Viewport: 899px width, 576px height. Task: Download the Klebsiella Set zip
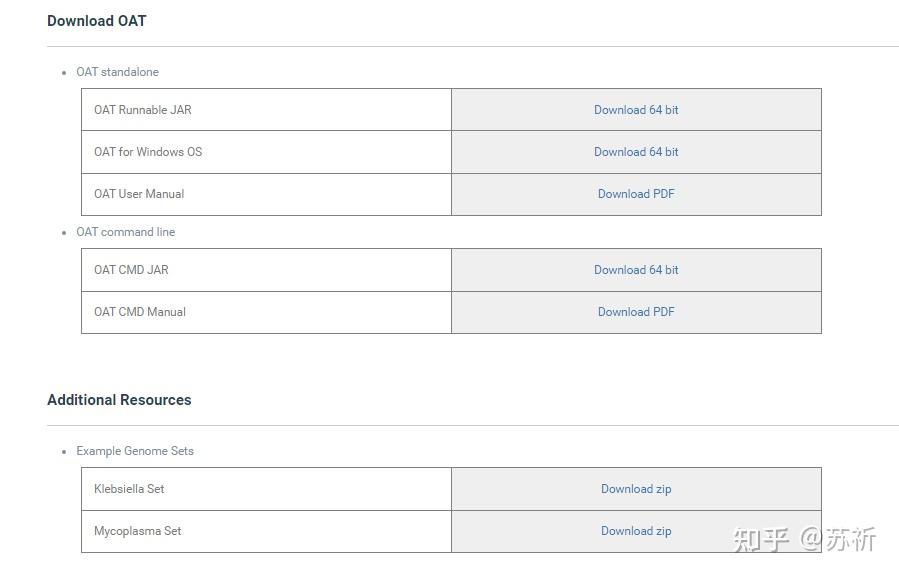point(636,489)
